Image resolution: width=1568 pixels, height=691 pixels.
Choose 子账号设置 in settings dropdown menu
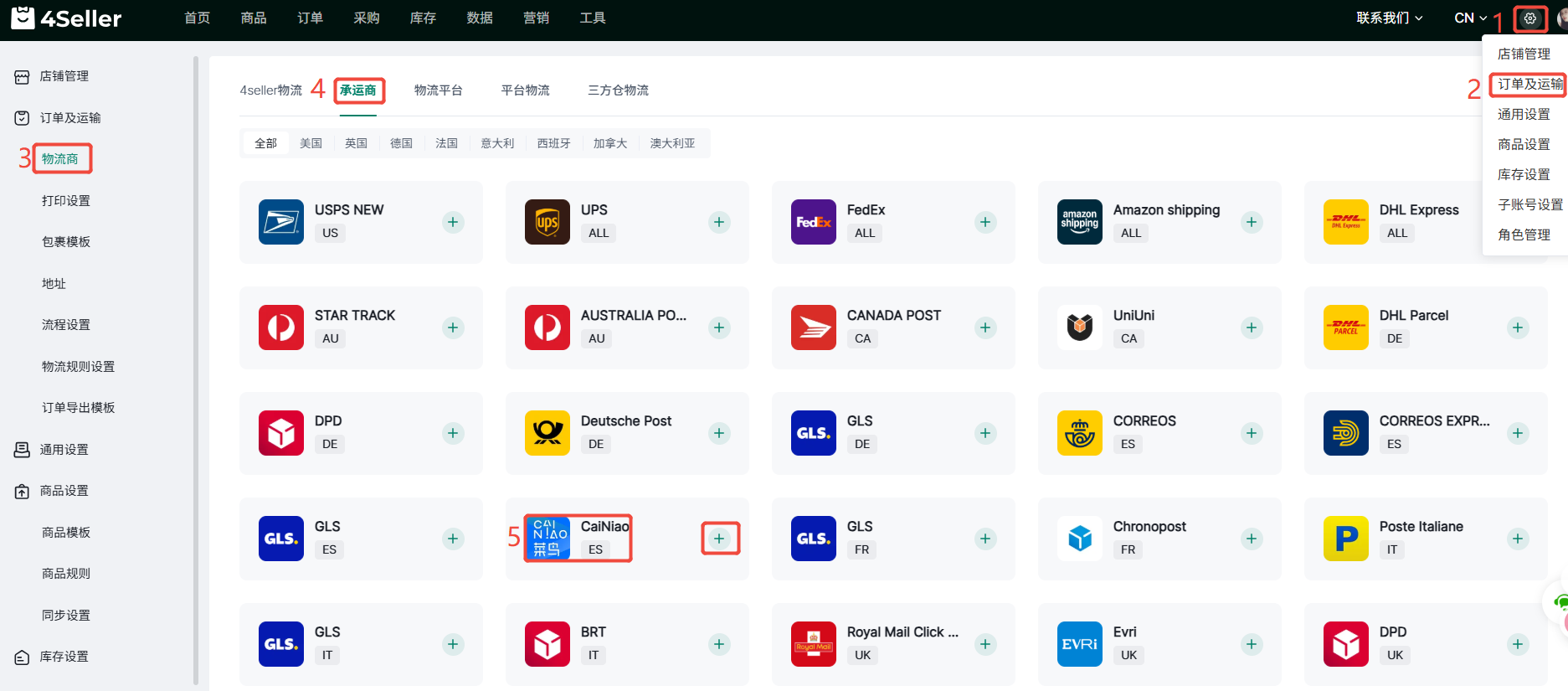(1530, 204)
